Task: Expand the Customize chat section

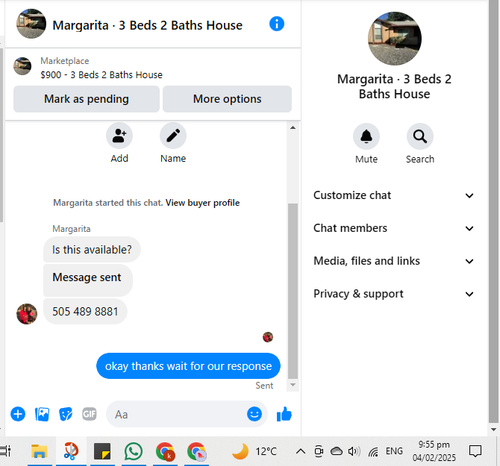Action: (393, 195)
